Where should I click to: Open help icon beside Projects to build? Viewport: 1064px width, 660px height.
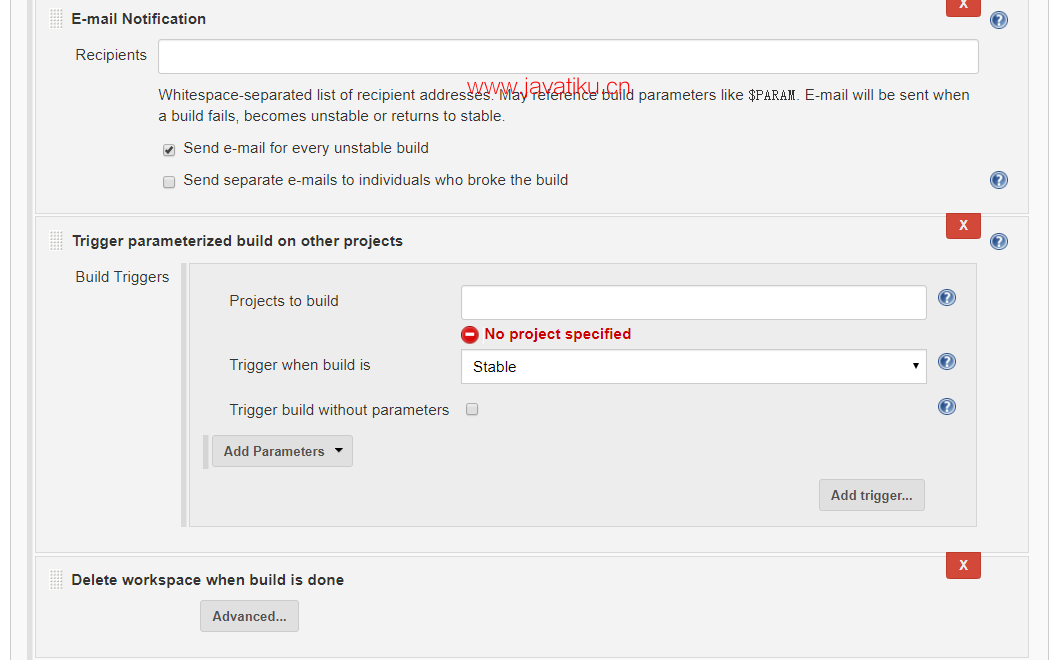(x=947, y=298)
